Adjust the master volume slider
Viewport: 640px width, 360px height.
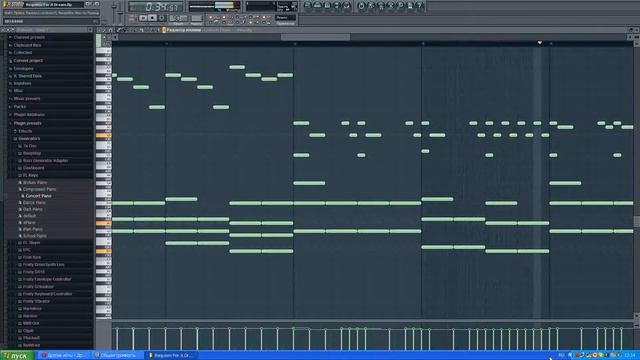114,7
